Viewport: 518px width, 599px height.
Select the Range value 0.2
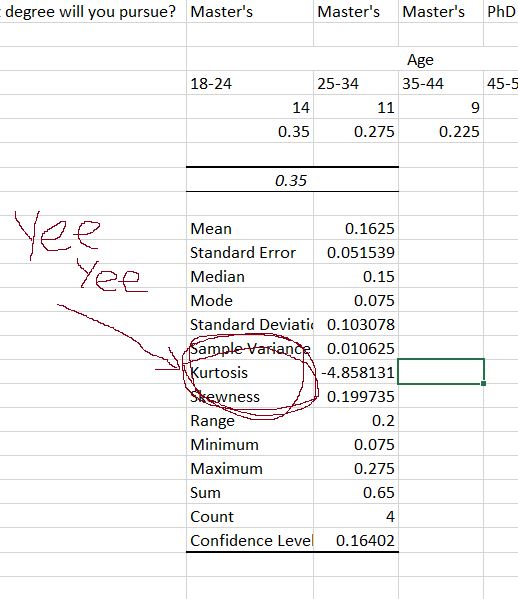coord(356,420)
